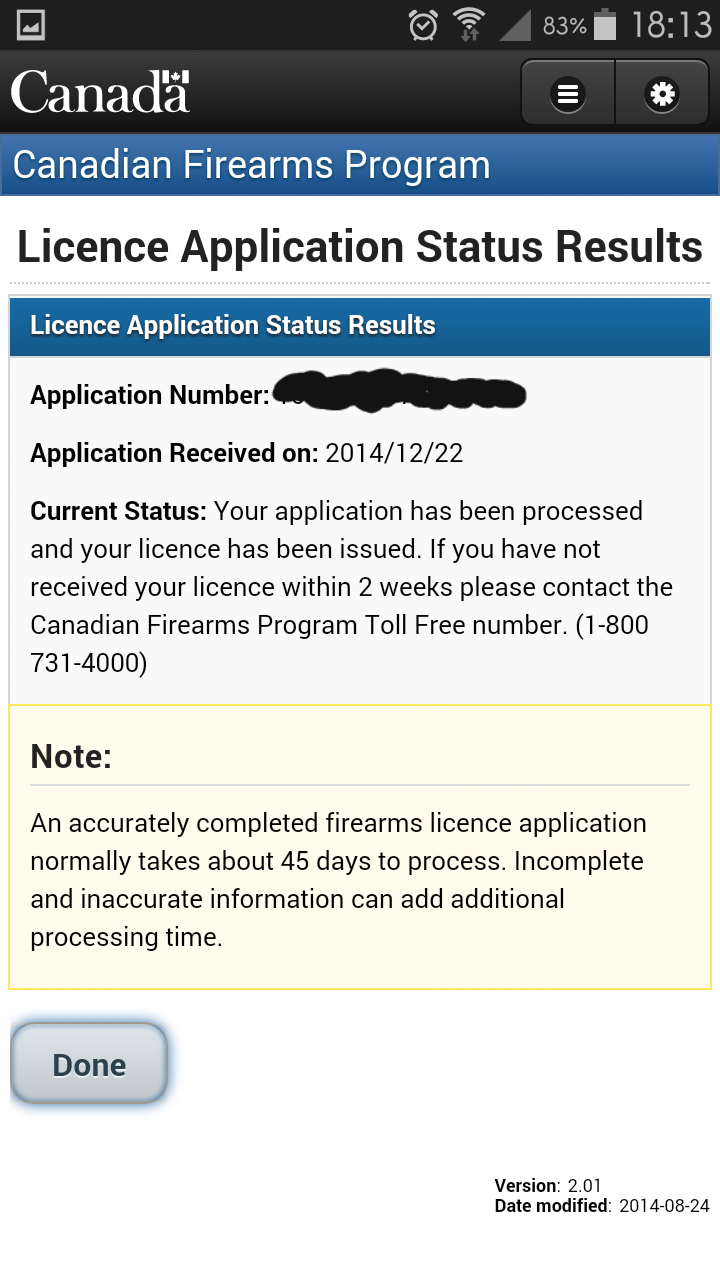720x1280 pixels.
Task: Tap the cellular signal strength icon
Action: (514, 25)
